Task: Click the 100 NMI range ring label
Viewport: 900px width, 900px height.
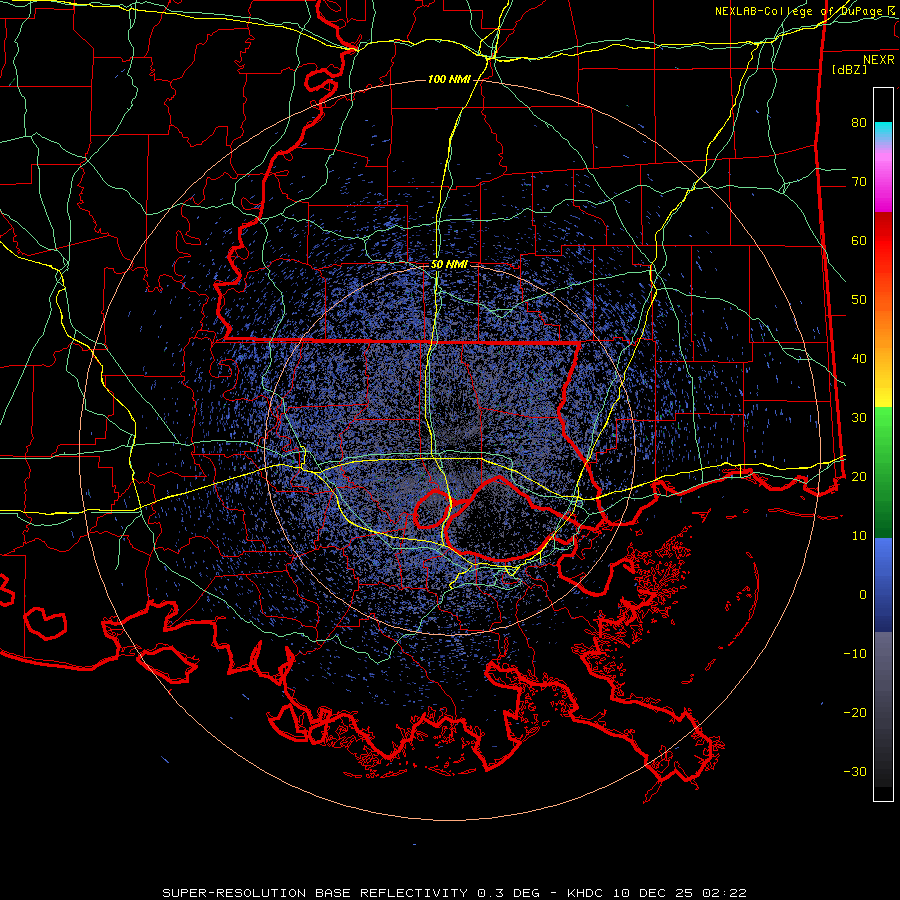Action: (x=449, y=79)
